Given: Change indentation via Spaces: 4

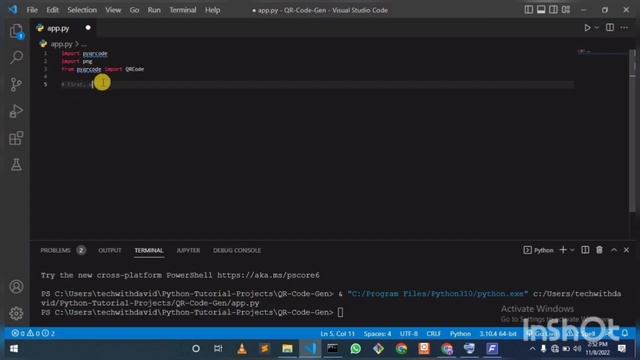Looking at the screenshot, I should [377, 333].
